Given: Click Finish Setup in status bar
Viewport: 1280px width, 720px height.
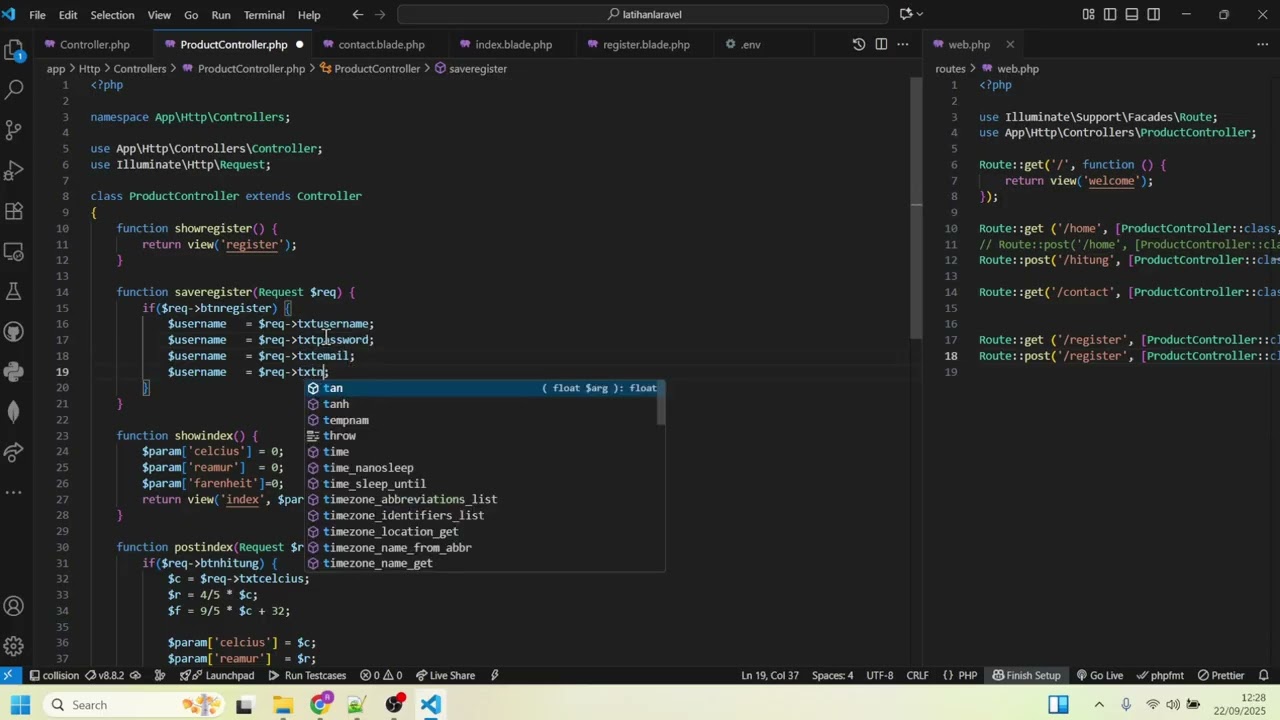Looking at the screenshot, I should 1026,675.
